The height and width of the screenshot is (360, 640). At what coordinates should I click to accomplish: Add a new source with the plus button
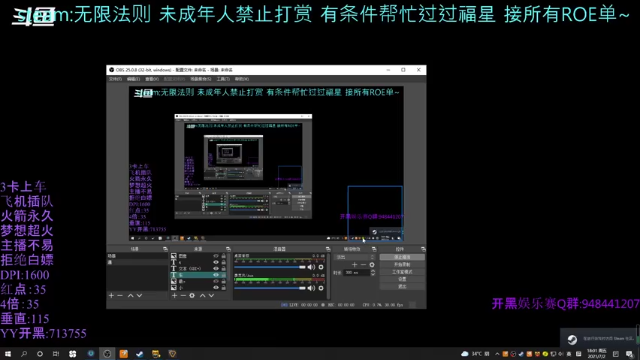click(x=174, y=295)
